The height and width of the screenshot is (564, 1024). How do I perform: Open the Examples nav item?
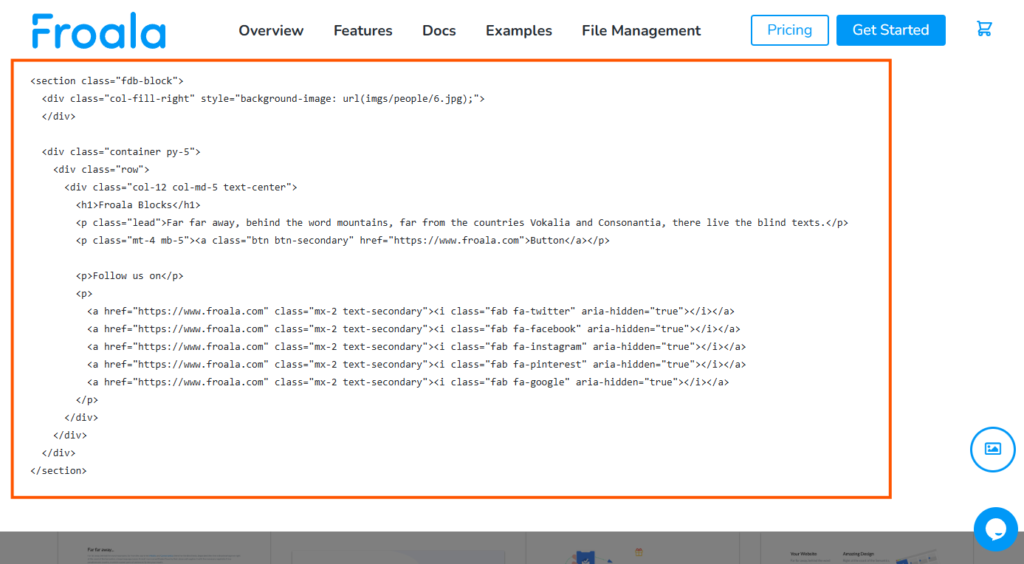coord(519,31)
